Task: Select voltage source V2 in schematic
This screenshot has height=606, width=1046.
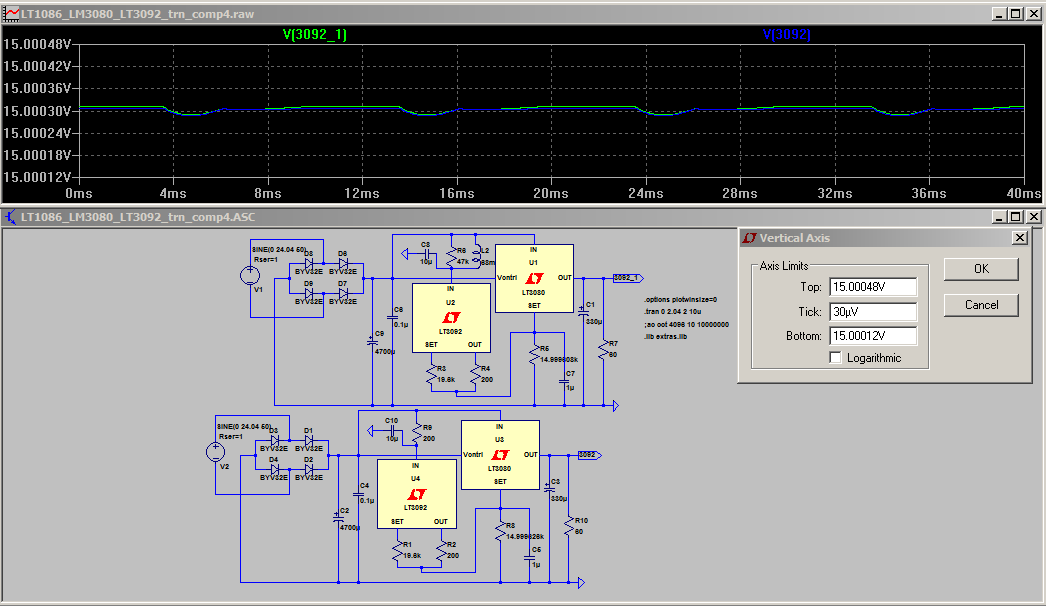Action: (215, 452)
